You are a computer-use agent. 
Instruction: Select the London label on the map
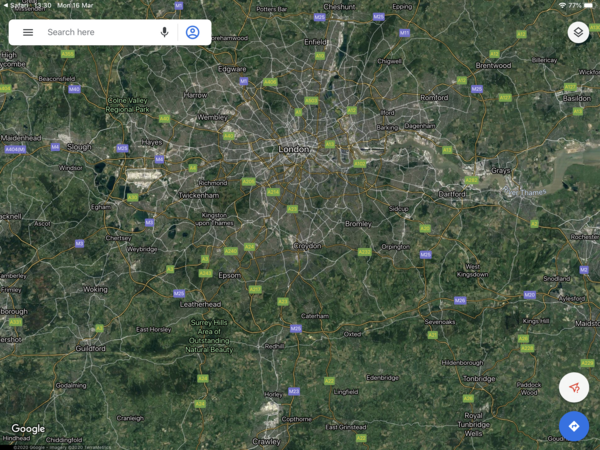click(294, 149)
